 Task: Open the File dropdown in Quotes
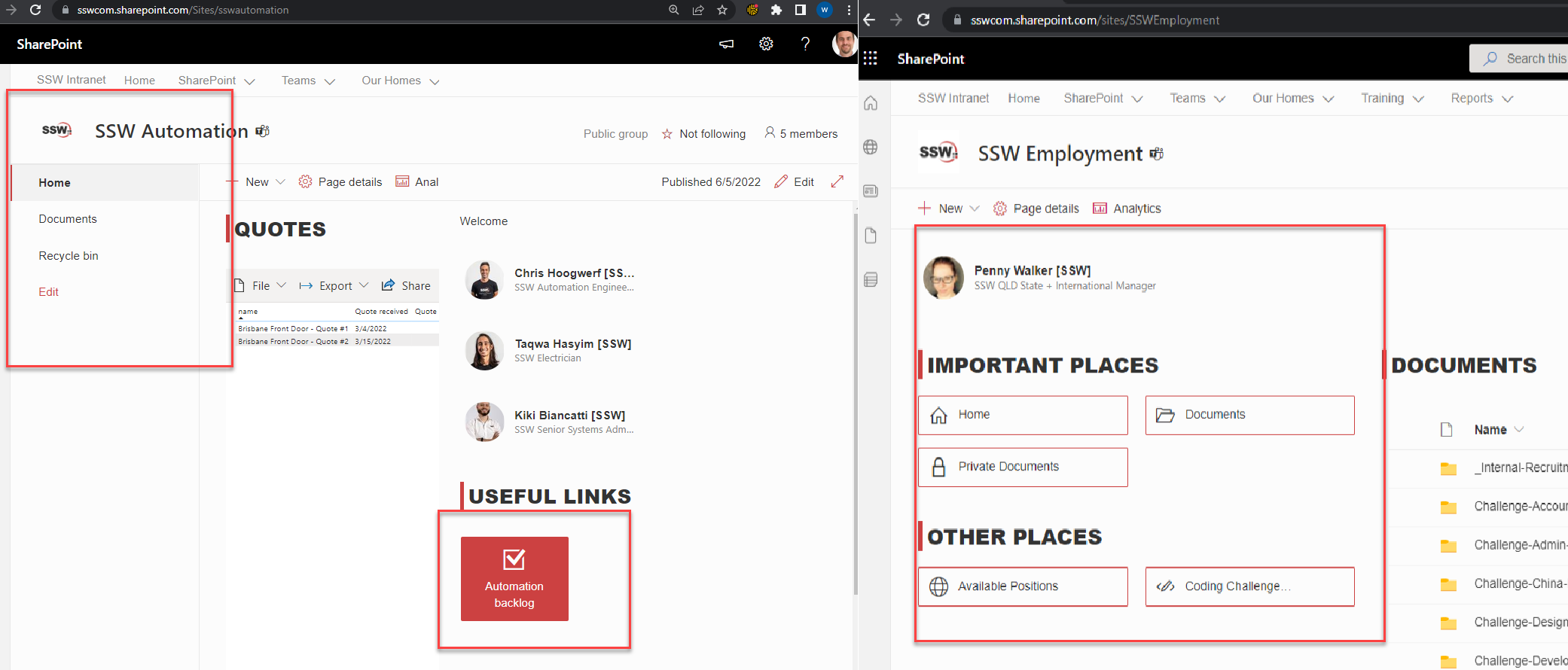[x=261, y=286]
